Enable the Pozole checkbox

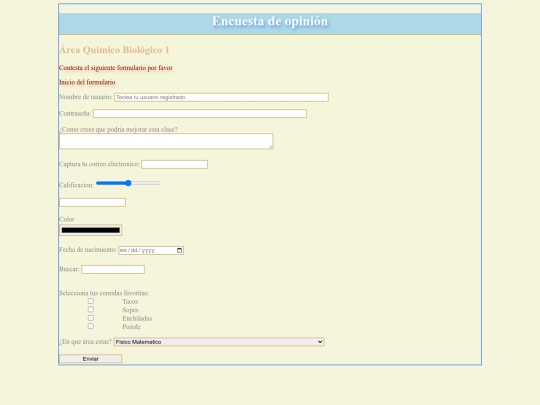click(91, 326)
